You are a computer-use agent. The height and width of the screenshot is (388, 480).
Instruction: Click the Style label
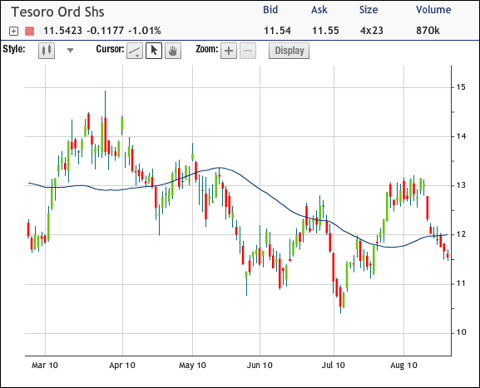click(x=14, y=49)
